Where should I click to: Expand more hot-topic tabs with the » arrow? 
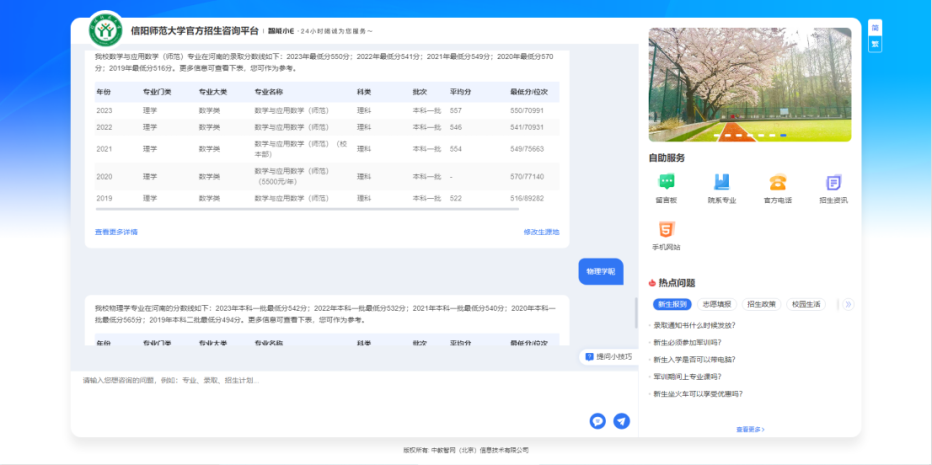[848, 304]
